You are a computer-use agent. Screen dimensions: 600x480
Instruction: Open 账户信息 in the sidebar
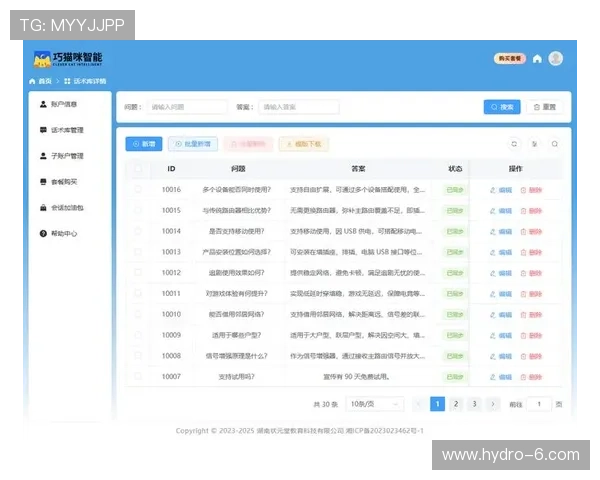[59, 104]
